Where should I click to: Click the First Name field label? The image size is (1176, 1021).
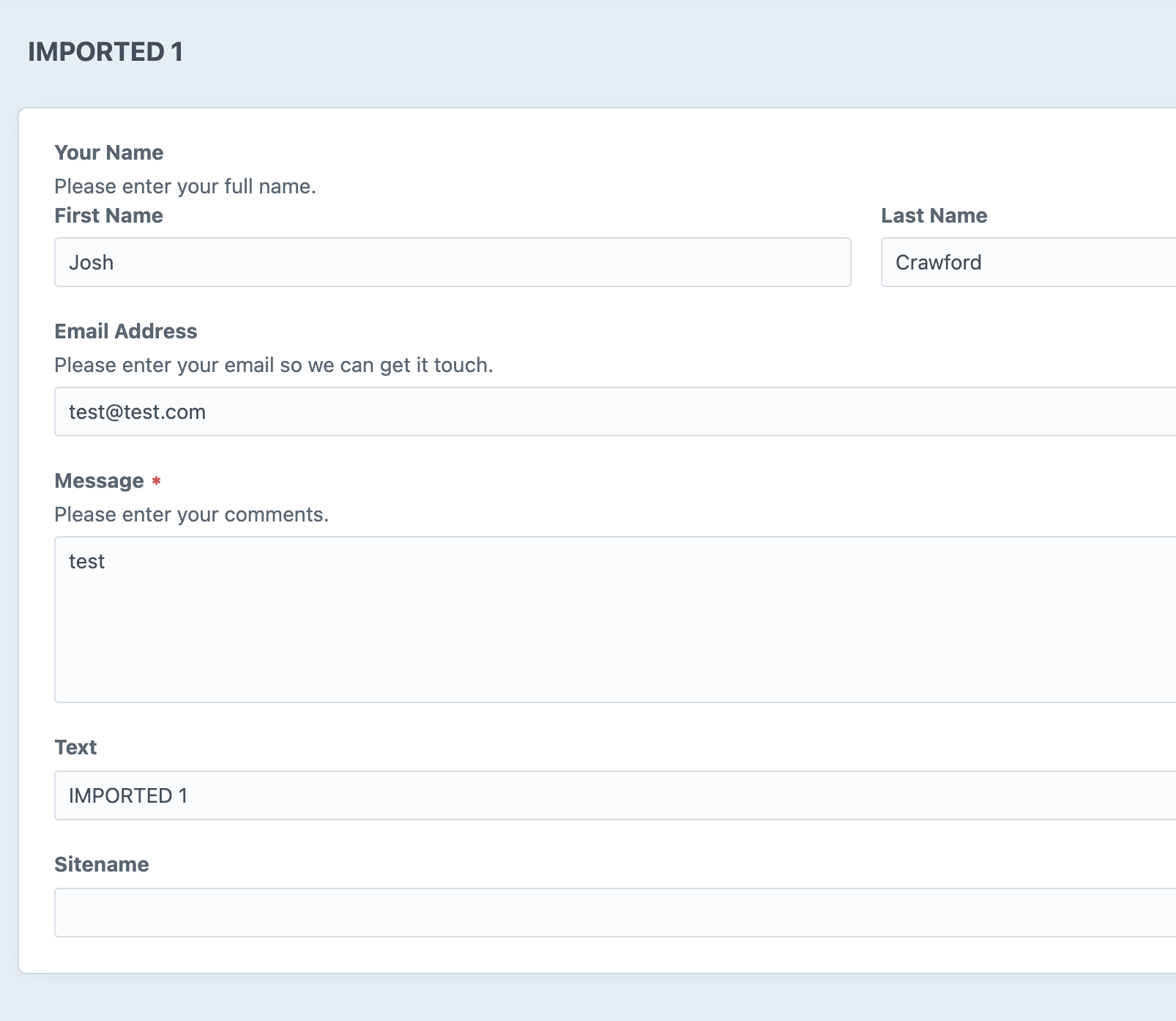(x=108, y=215)
